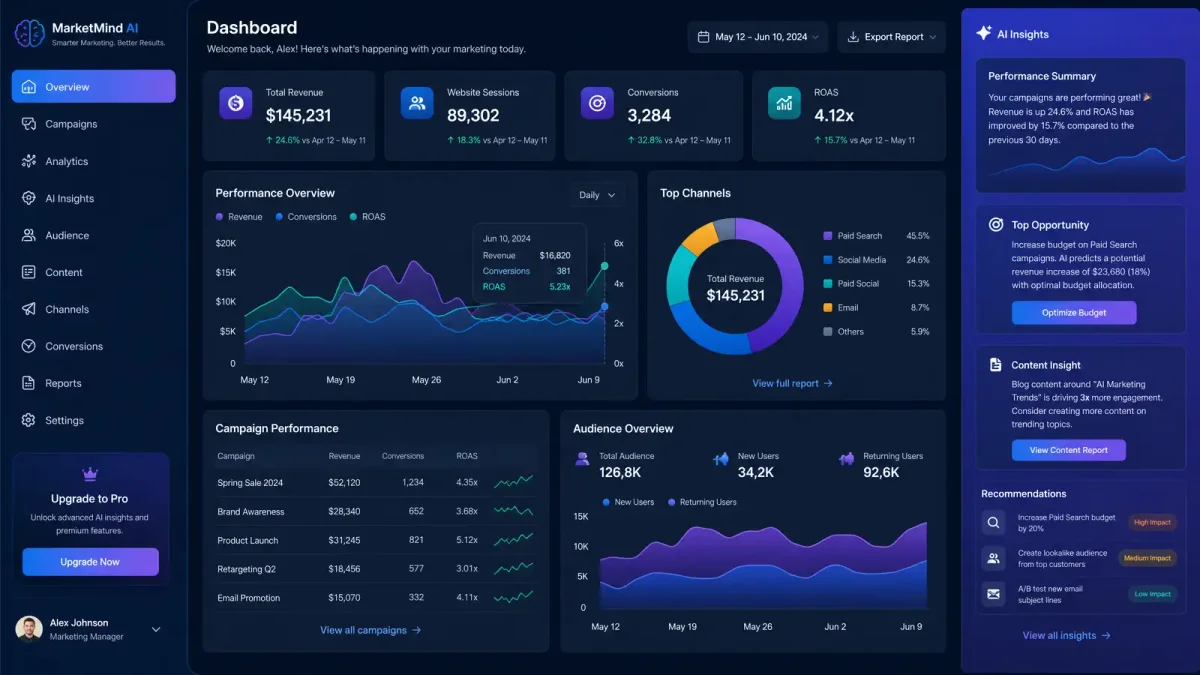Click the Top Opportunity target icon

(996, 225)
